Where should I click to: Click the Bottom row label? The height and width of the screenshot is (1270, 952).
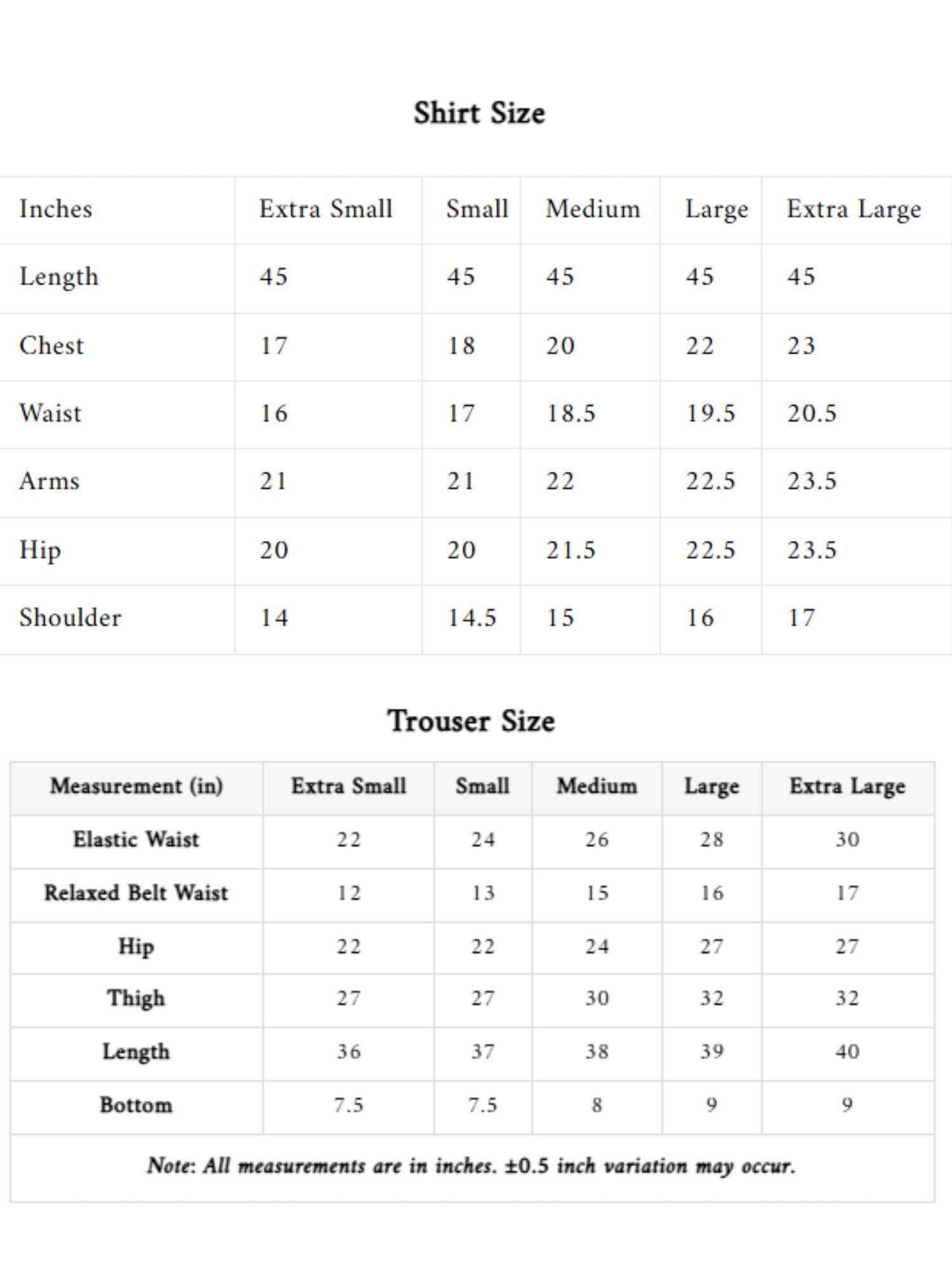tap(136, 1105)
